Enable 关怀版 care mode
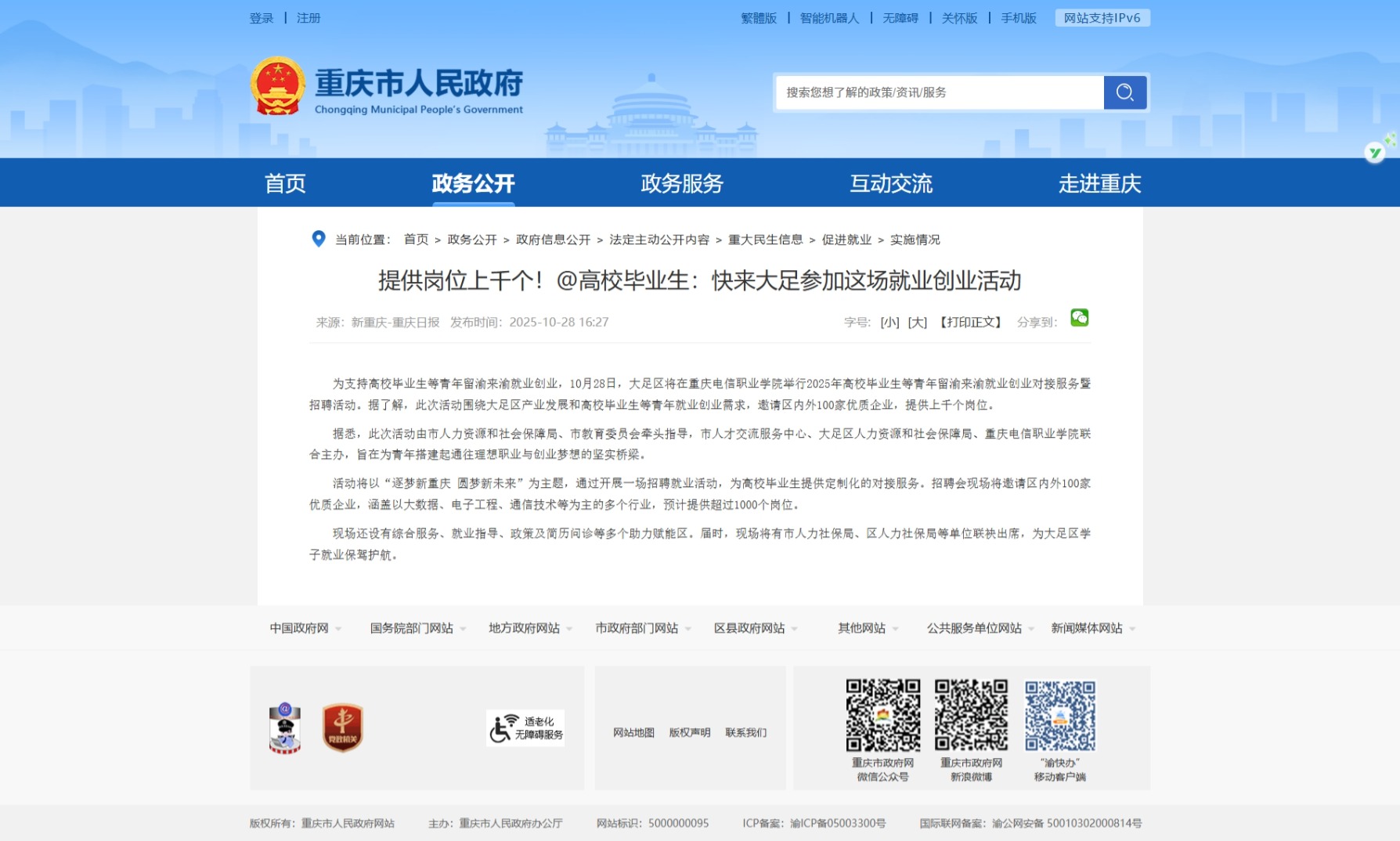This screenshot has height=841, width=1400. 959,17
